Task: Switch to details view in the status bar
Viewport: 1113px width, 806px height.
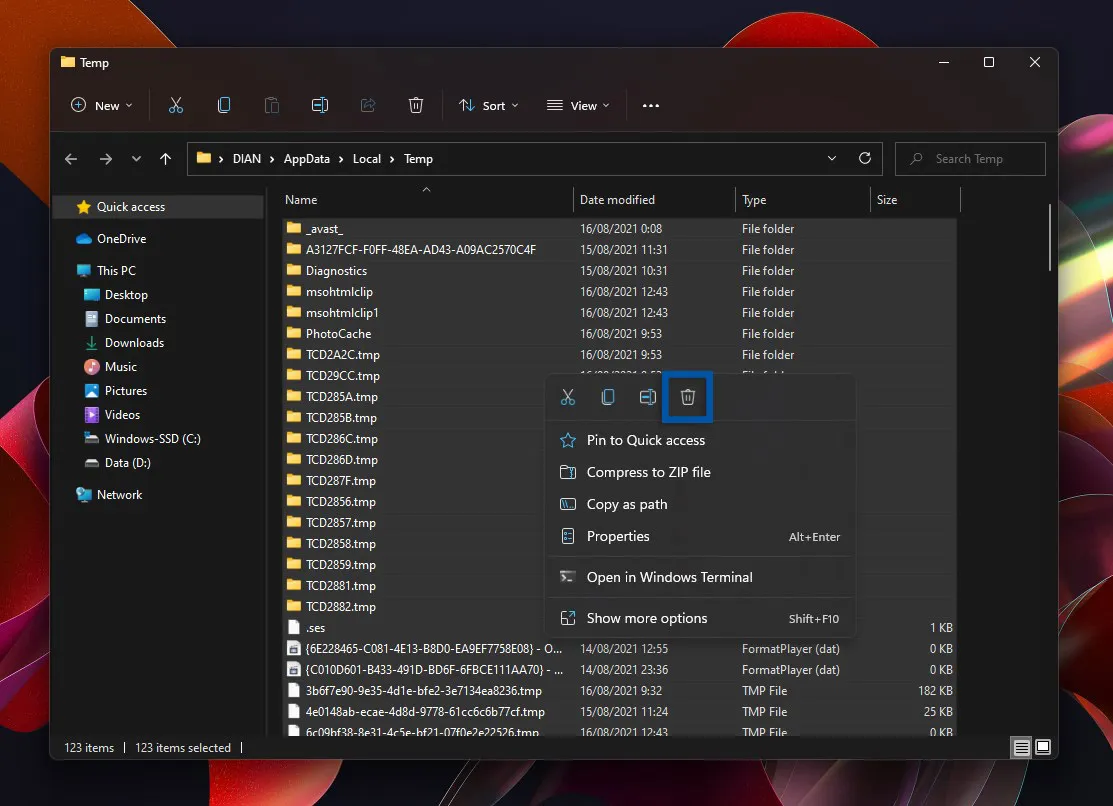Action: [x=1020, y=747]
